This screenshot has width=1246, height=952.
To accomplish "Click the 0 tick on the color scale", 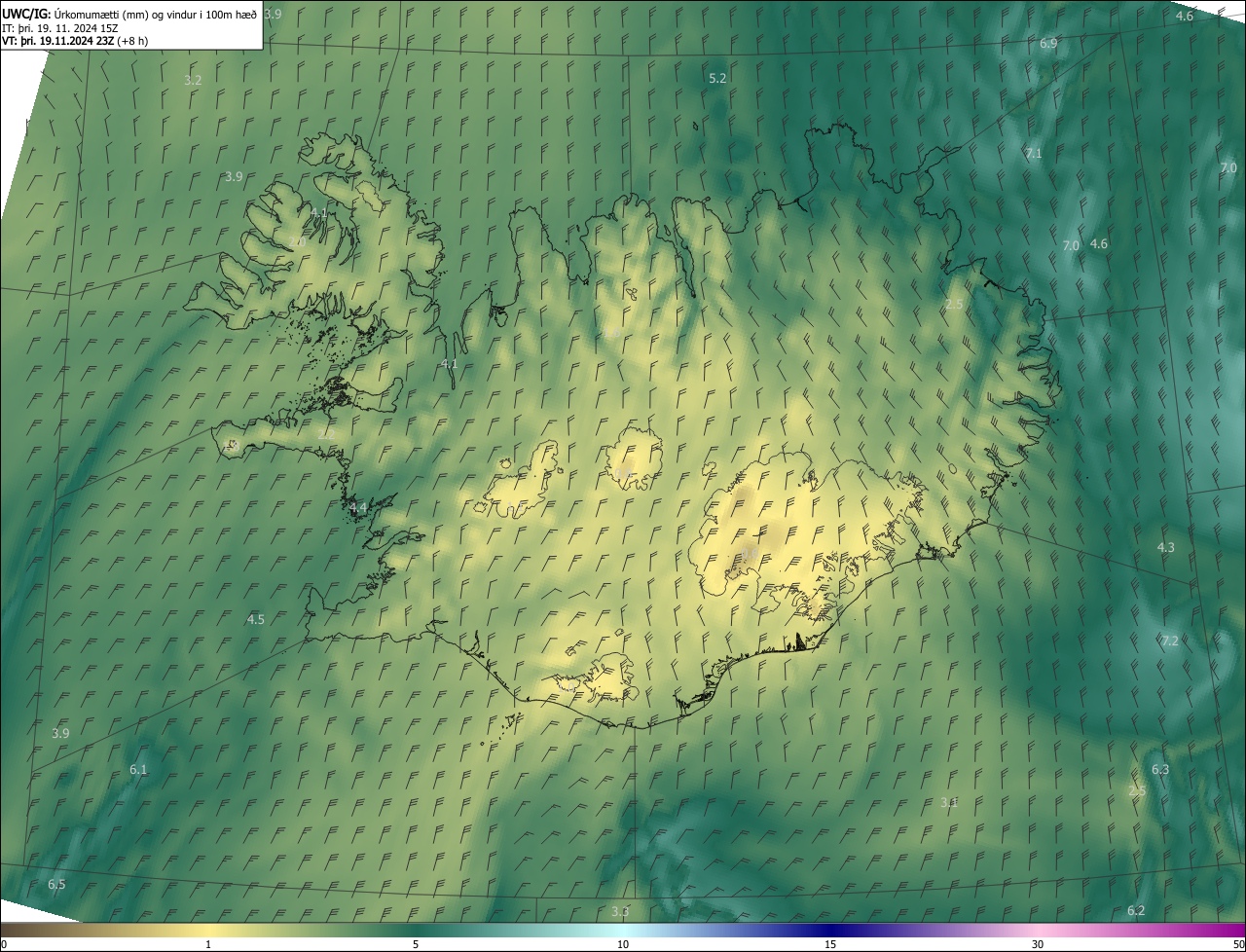I will [3, 945].
